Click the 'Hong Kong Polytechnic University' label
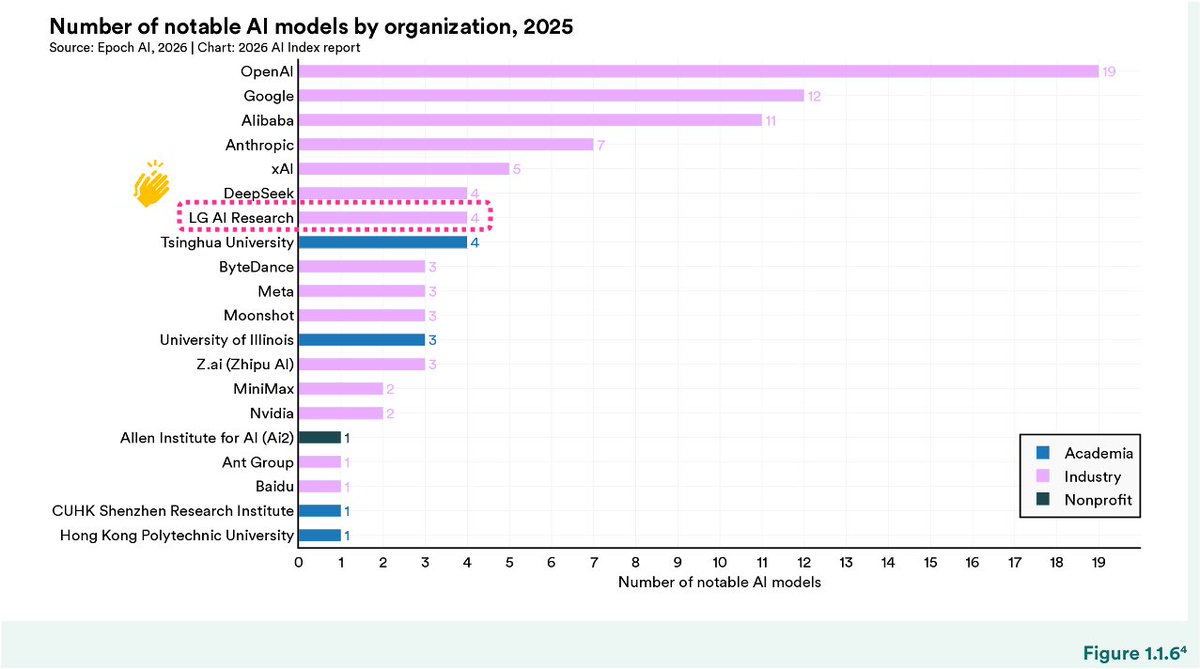 (177, 535)
